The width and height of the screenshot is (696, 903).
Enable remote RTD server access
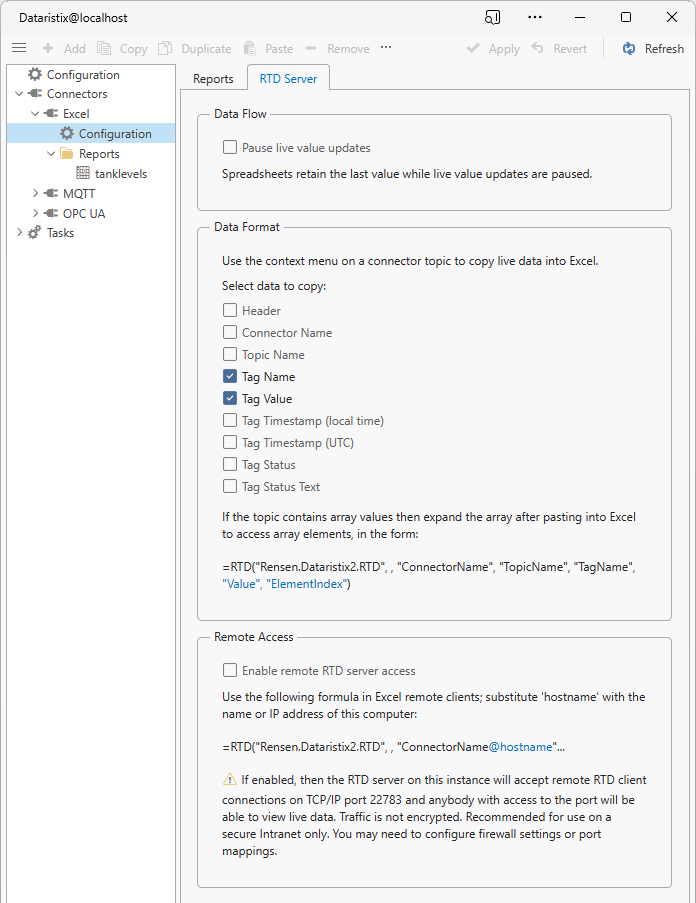[230, 670]
